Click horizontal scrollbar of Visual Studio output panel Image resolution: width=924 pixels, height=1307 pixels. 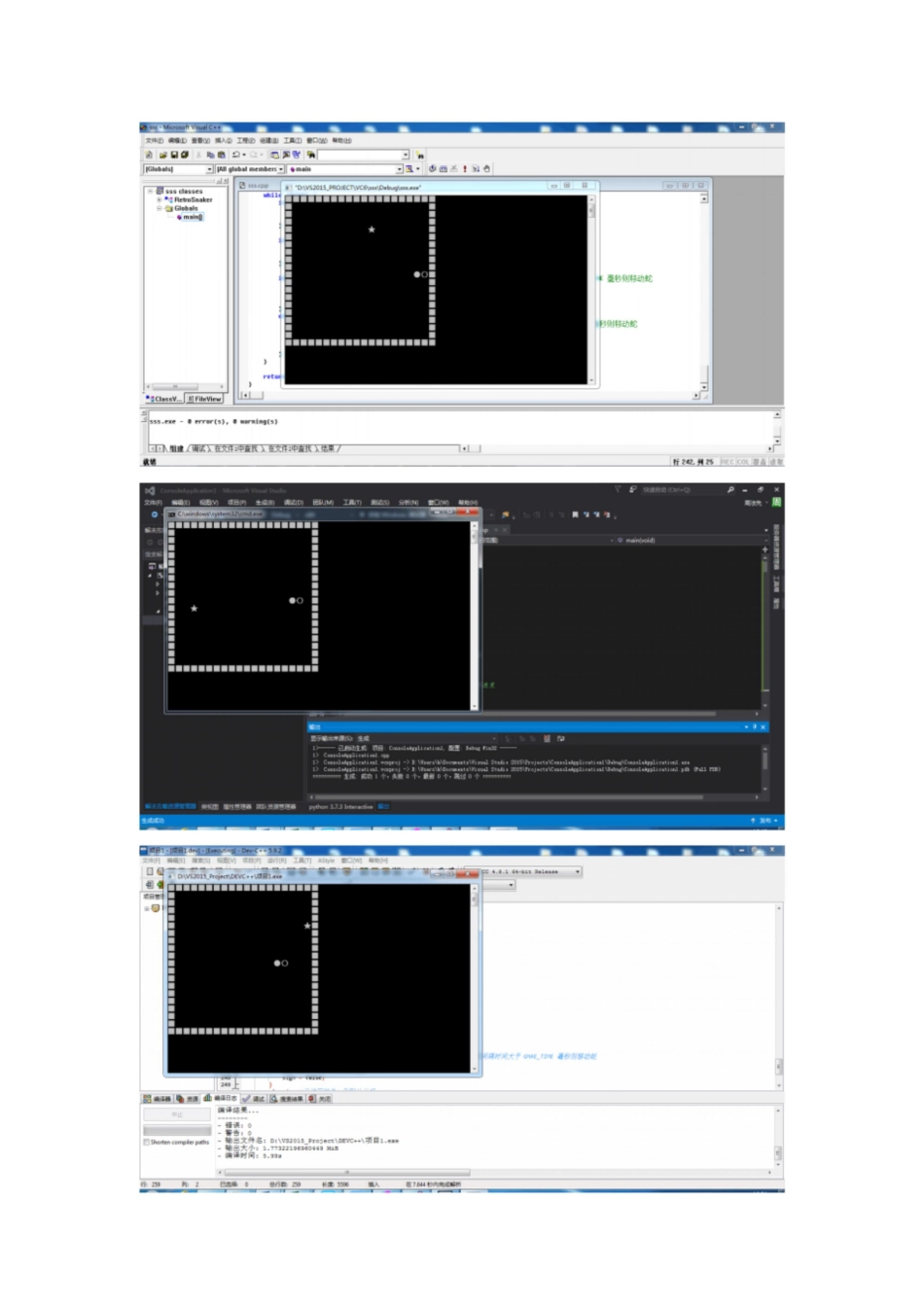coord(533,796)
